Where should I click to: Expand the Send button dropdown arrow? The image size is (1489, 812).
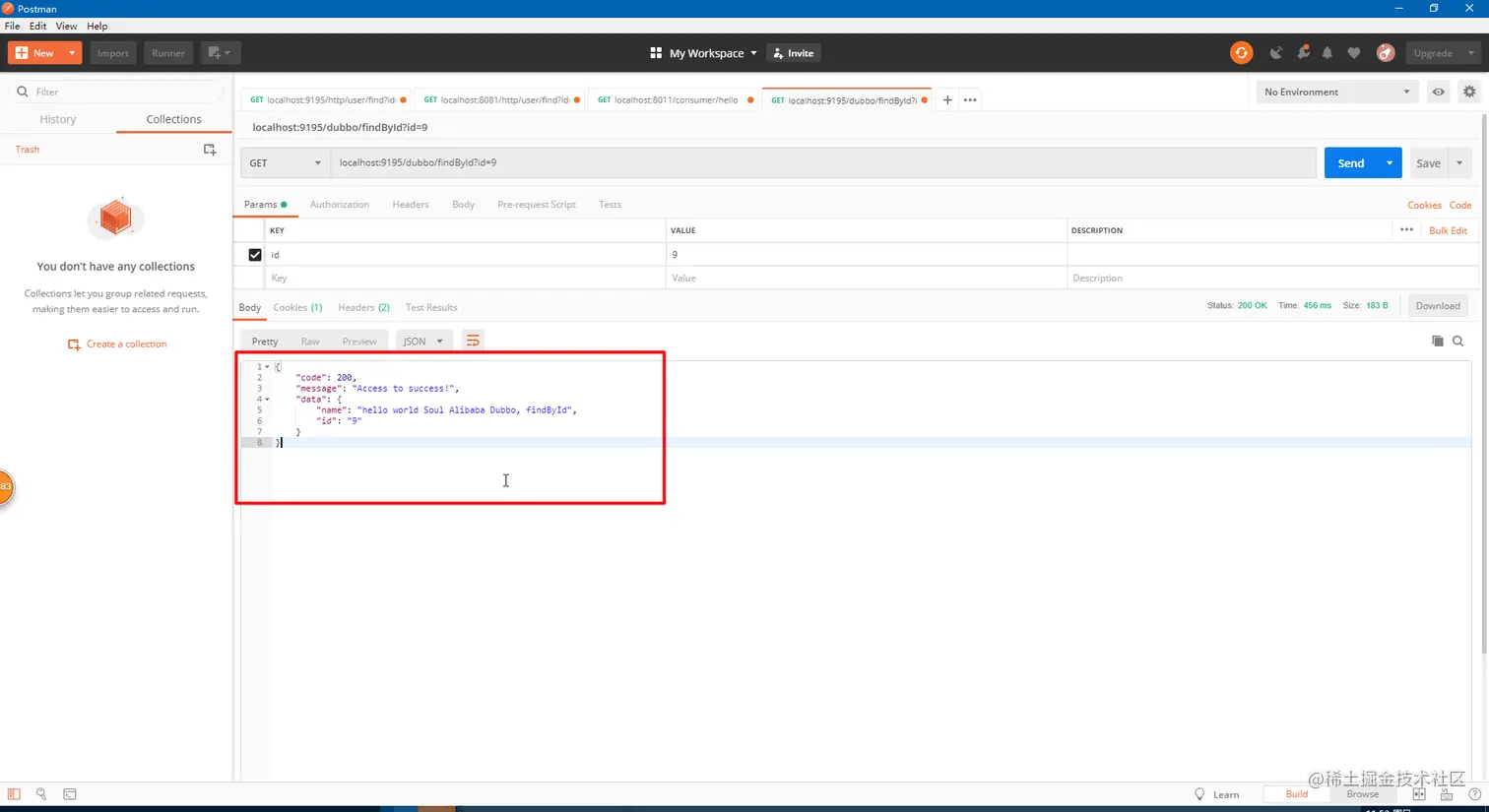pyautogui.click(x=1390, y=163)
